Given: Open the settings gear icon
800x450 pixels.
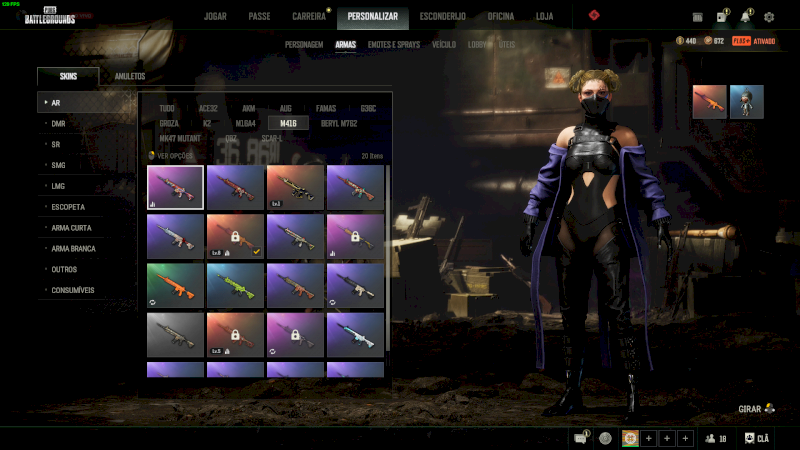Looking at the screenshot, I should pyautogui.click(x=769, y=17).
